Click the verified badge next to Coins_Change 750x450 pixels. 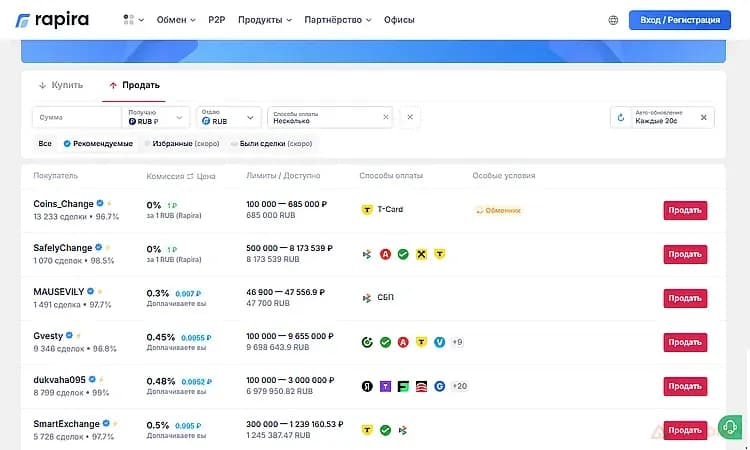pyautogui.click(x=100, y=203)
